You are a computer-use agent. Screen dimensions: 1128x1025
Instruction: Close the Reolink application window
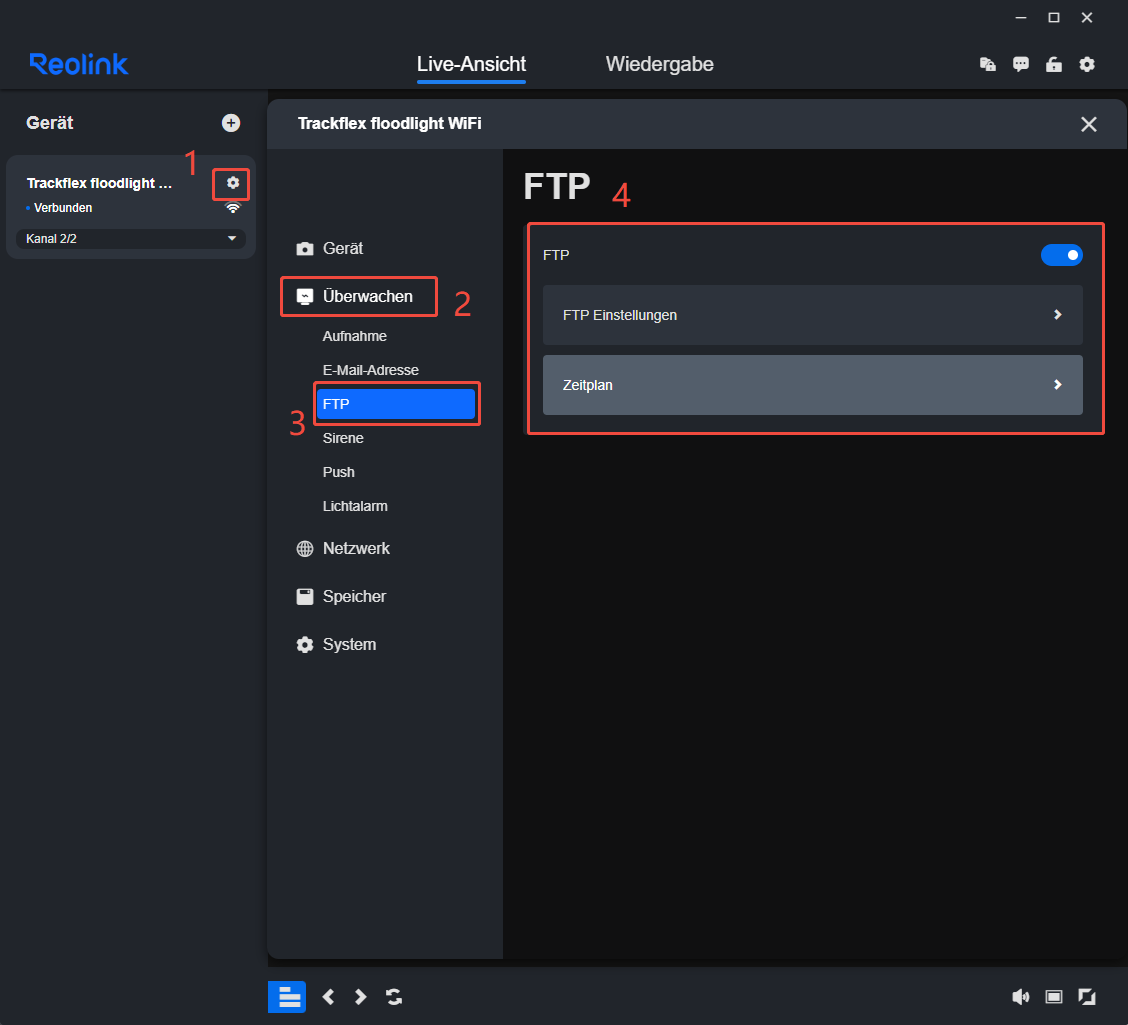1086,17
